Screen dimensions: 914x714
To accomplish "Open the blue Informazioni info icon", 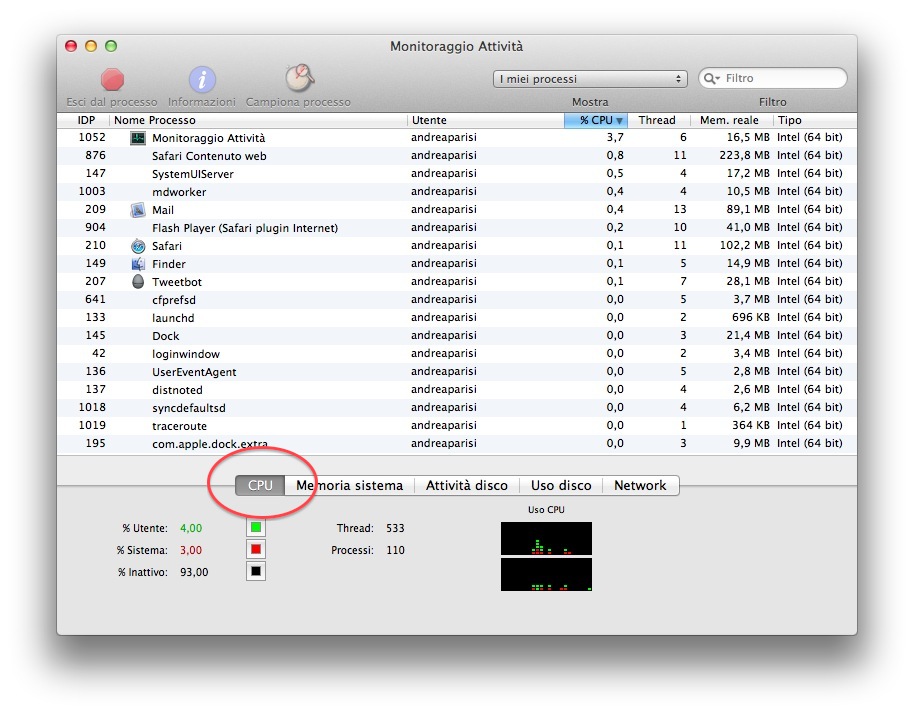I will [x=202, y=80].
